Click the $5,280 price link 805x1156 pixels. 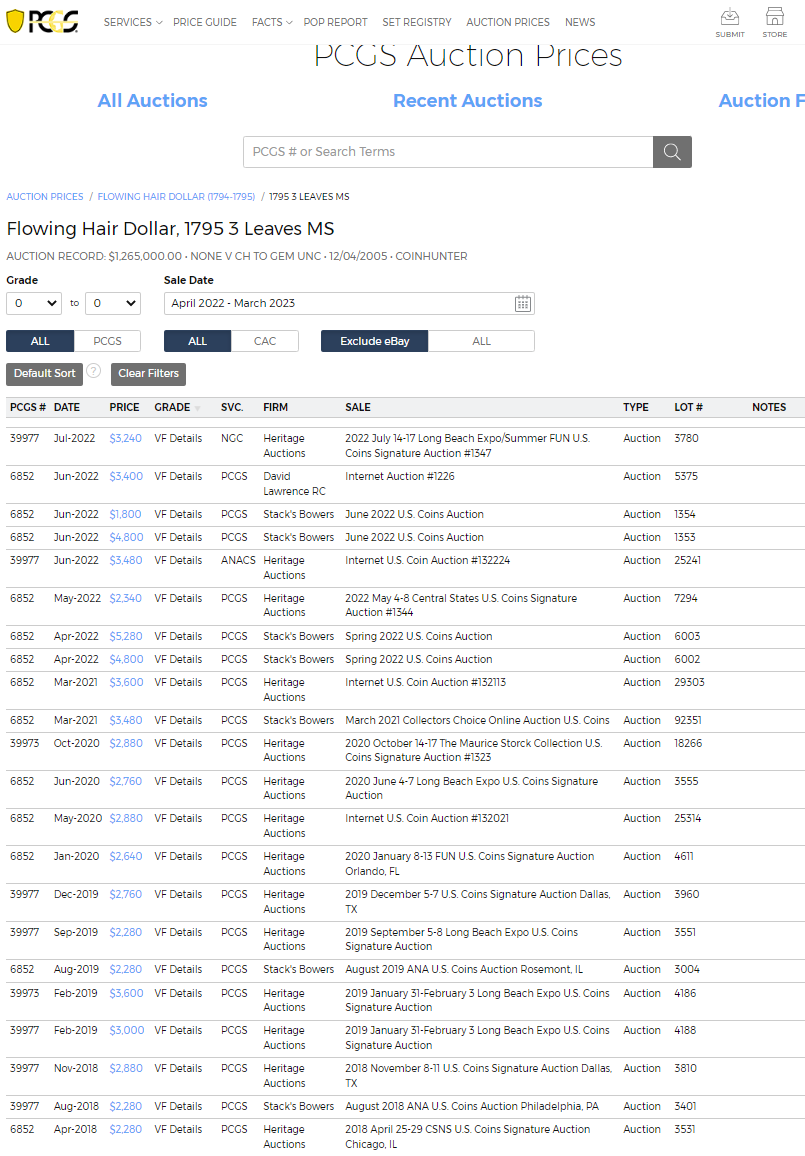(x=126, y=636)
